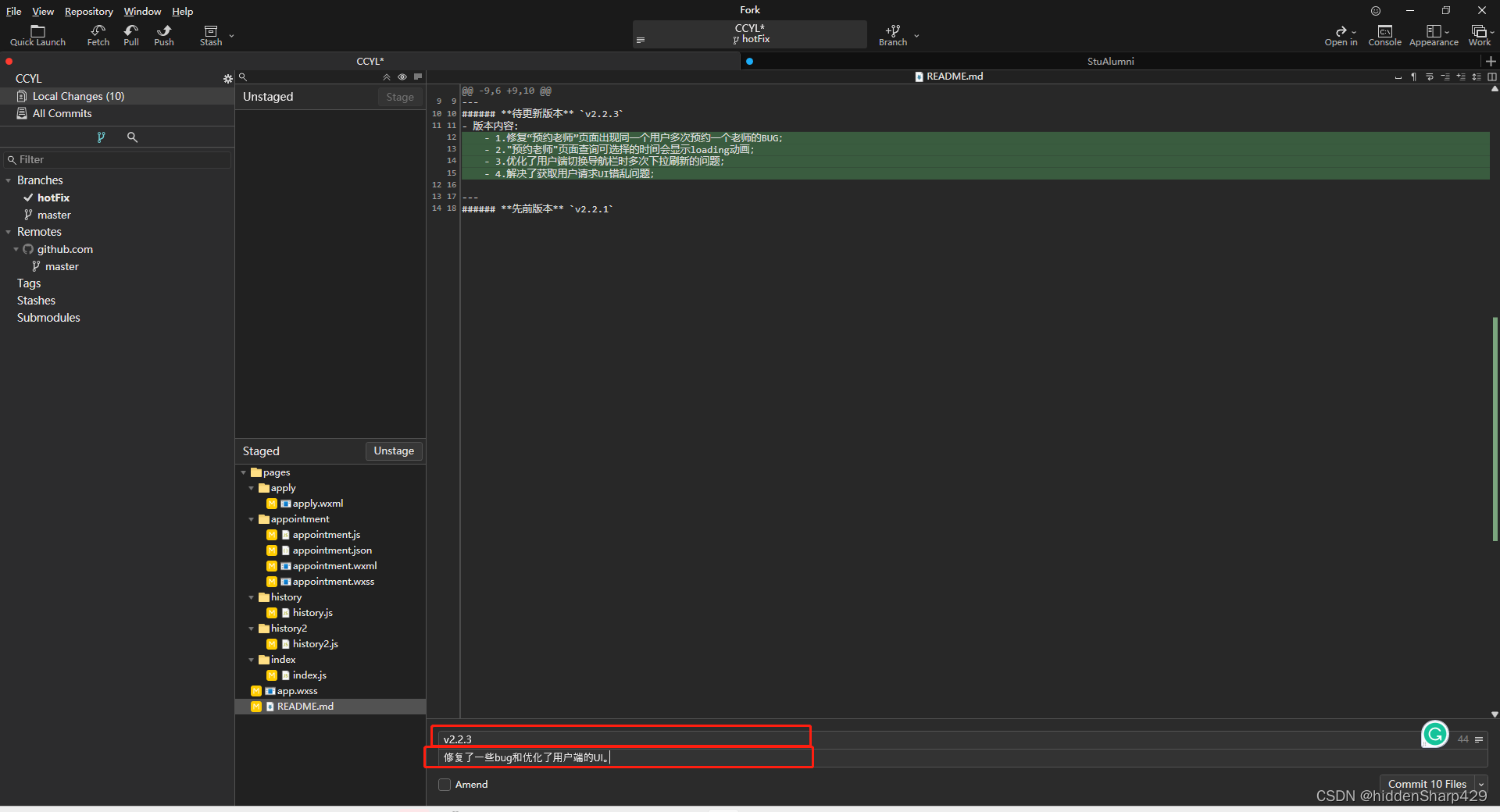Click the diff vertical scrollbar

point(1495,428)
